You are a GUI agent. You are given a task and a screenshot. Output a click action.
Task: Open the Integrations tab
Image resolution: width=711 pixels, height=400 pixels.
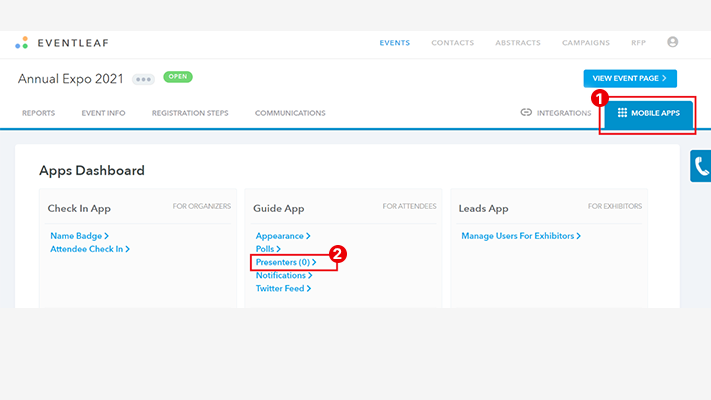[556, 113]
